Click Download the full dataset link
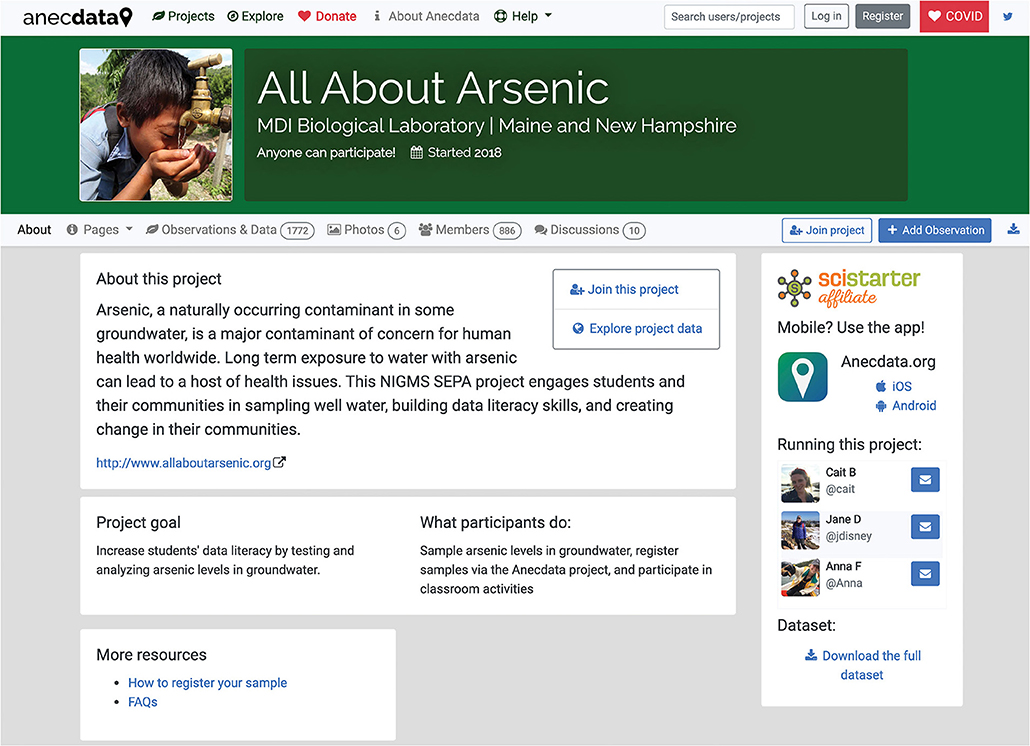The image size is (1030, 746). (862, 665)
